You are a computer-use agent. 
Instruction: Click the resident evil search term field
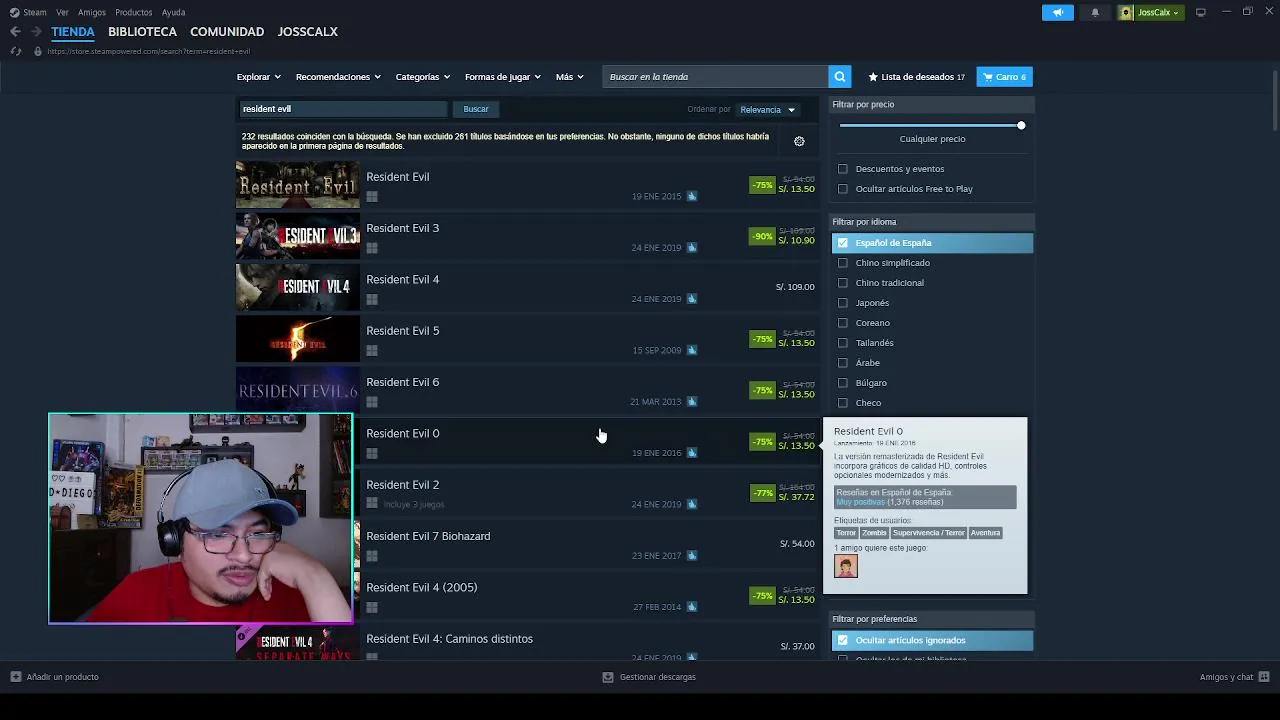coord(342,109)
